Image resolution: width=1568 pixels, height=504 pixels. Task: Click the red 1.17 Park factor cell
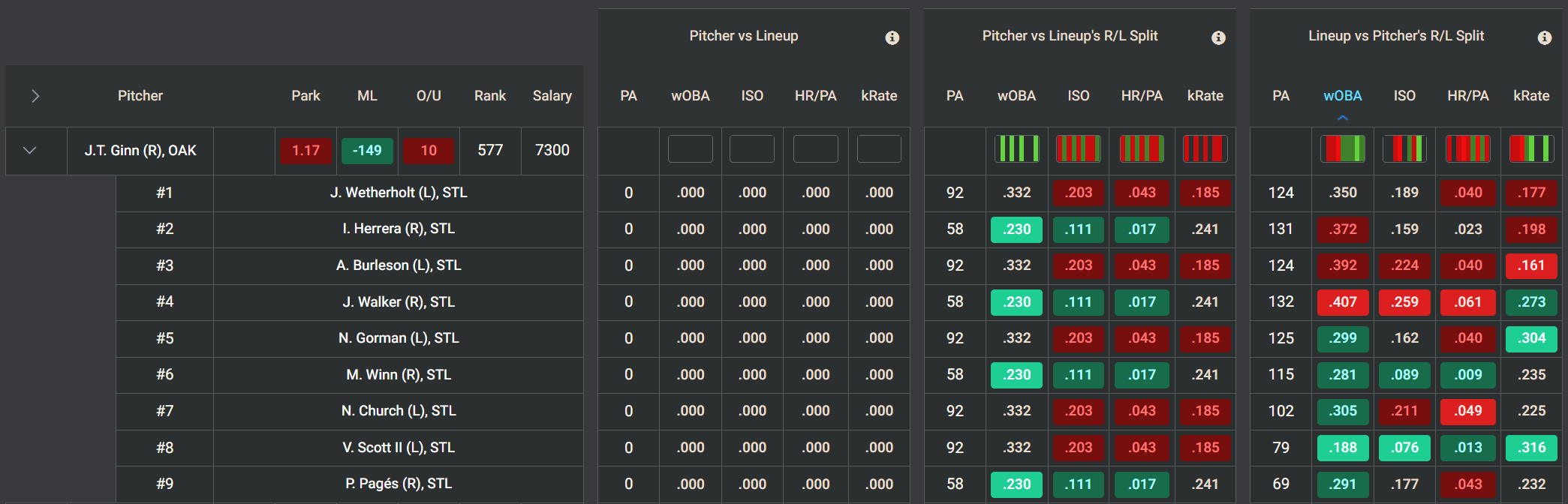click(305, 150)
